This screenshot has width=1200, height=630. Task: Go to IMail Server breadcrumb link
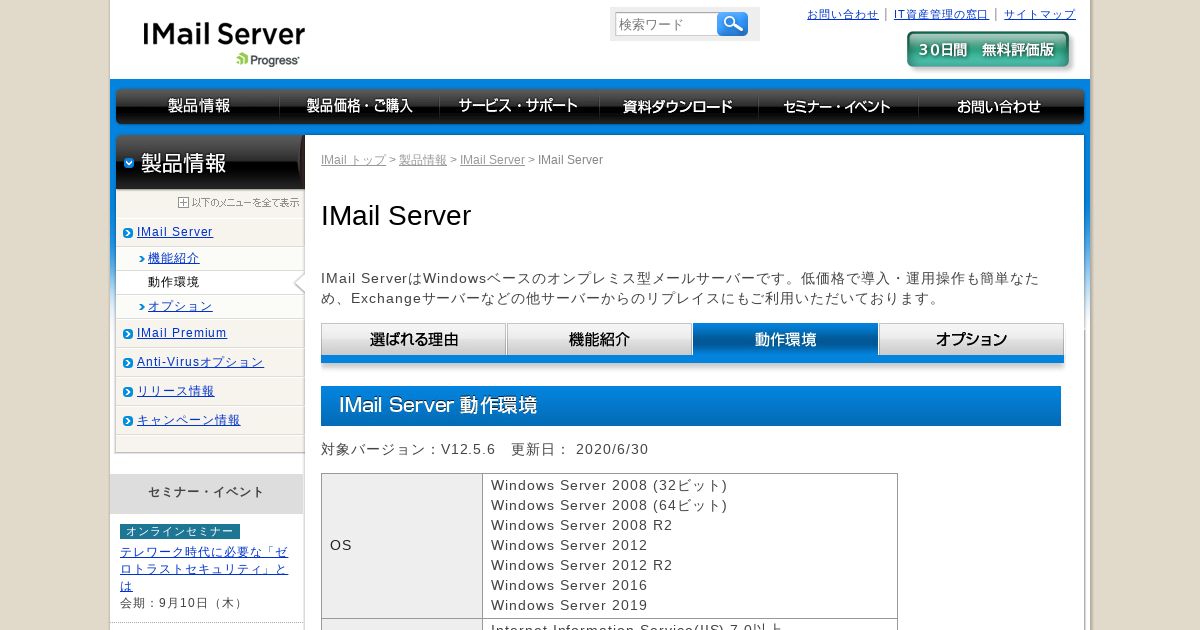[x=492, y=160]
